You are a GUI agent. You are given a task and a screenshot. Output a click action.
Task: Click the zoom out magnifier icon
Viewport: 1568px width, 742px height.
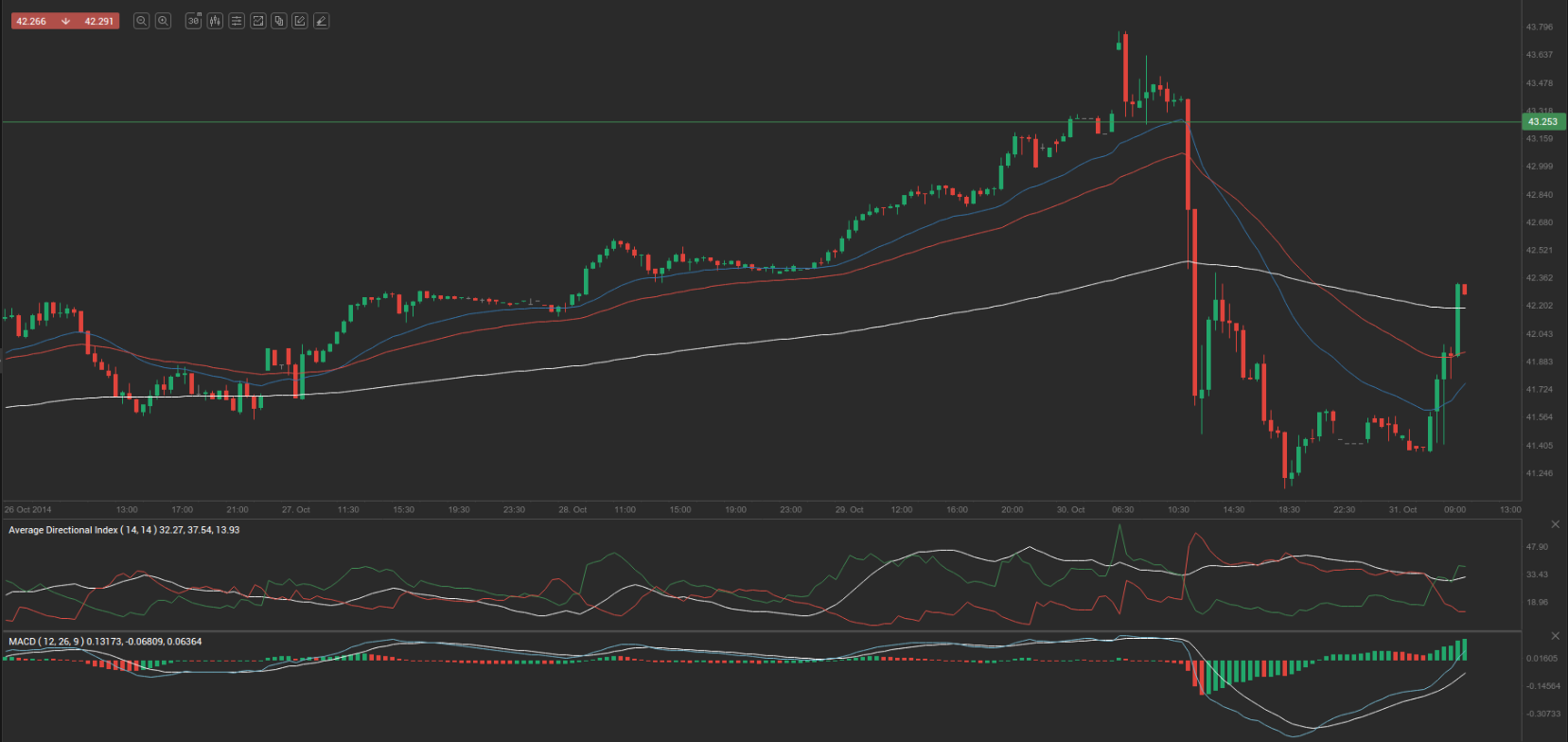(141, 21)
